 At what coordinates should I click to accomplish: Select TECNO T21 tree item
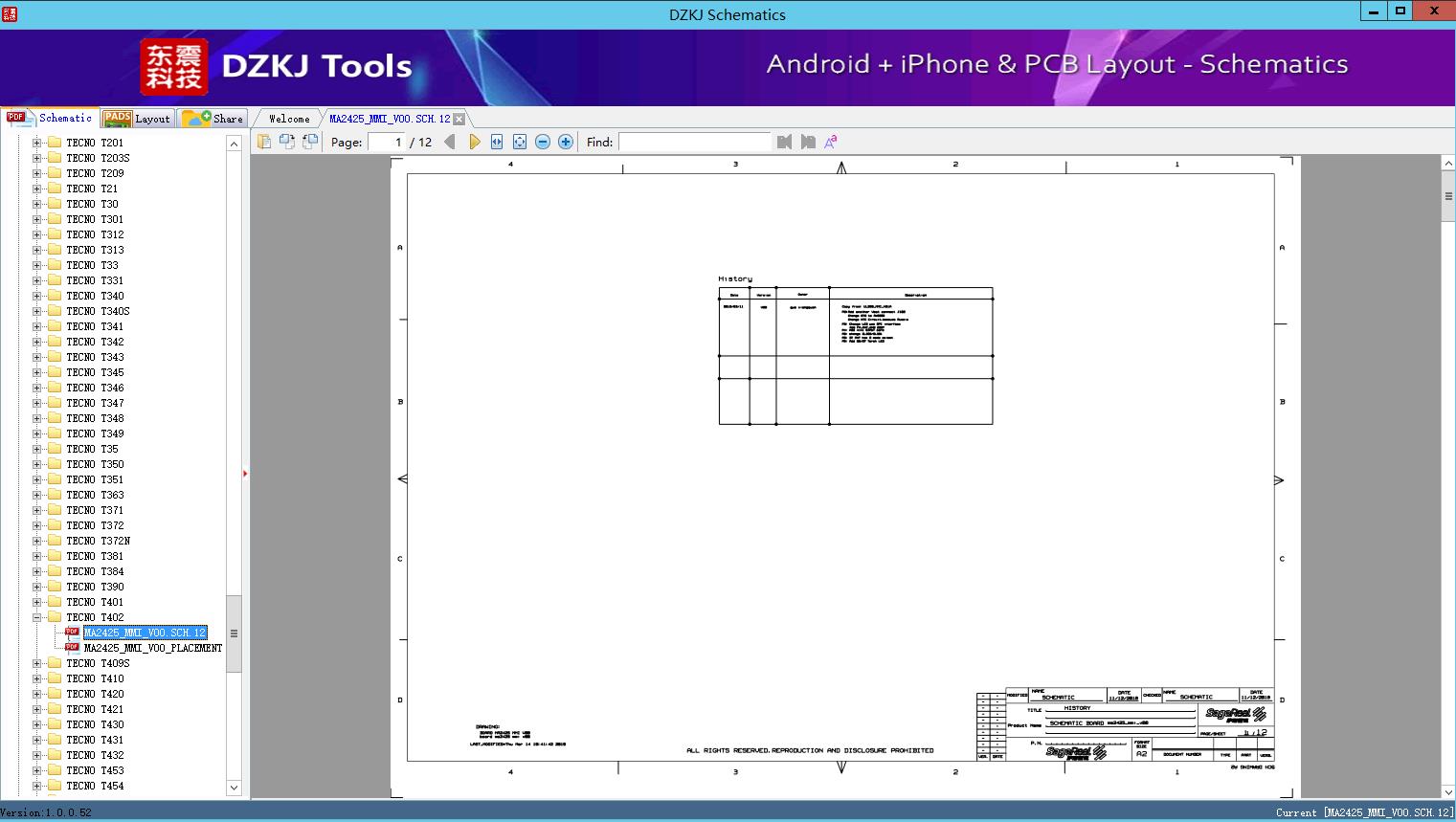(x=92, y=189)
